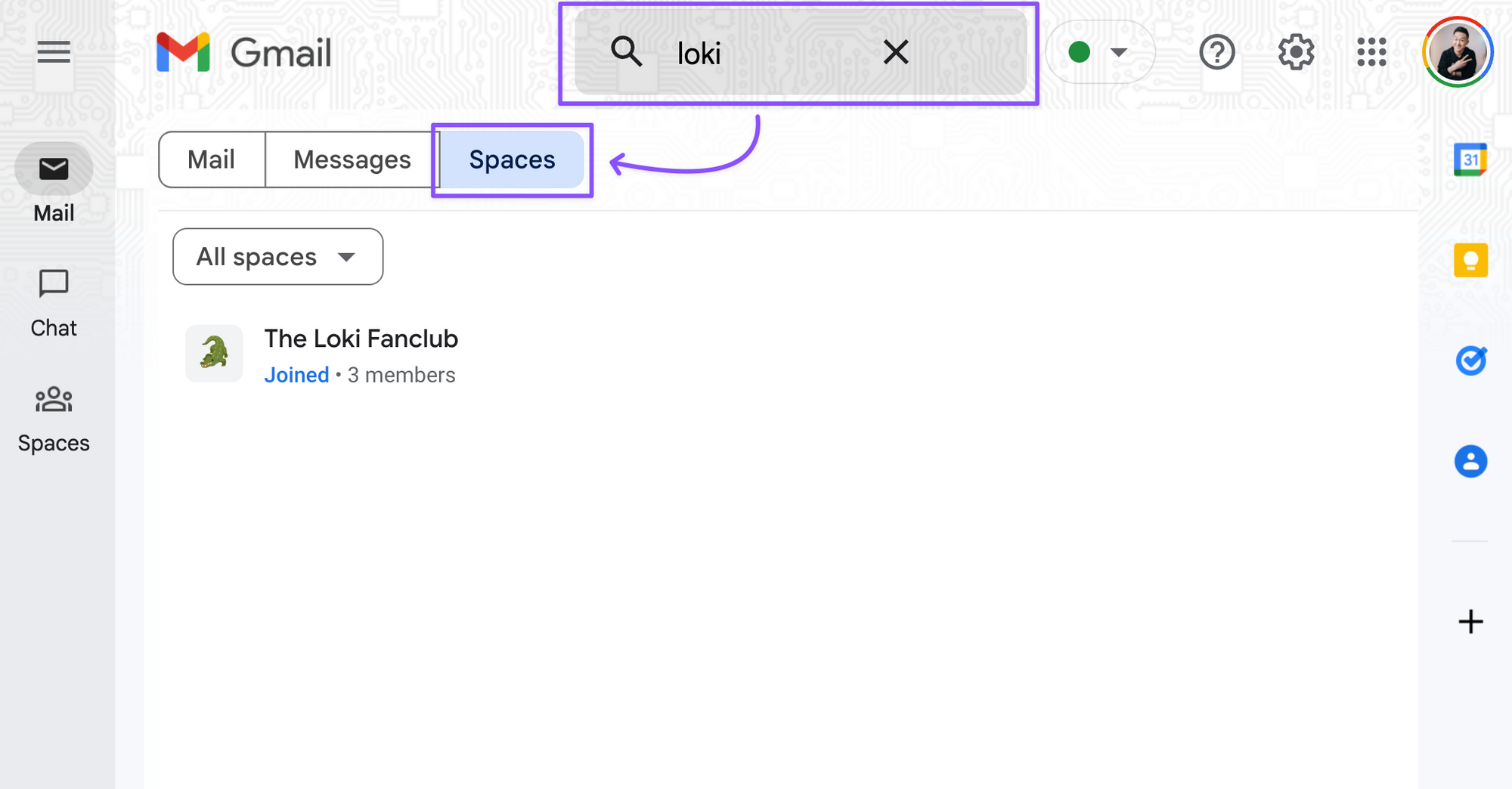Switch to the Mail results tab
Screen dimensions: 1512x789
click(212, 159)
